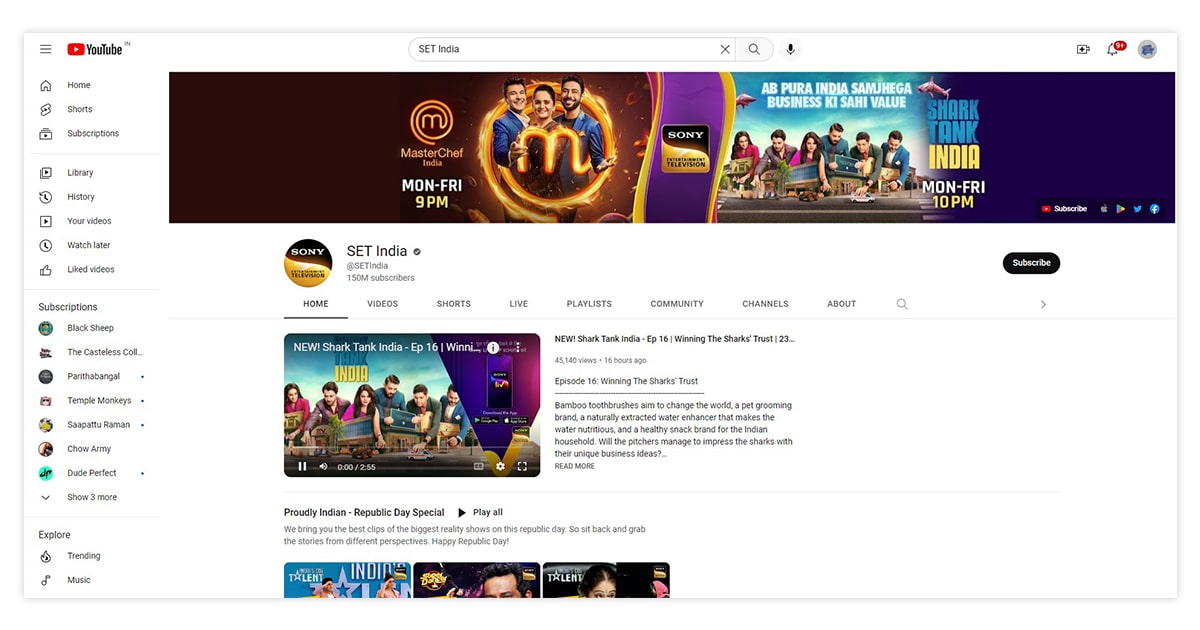The image size is (1200, 630).
Task: Pause the Shark Tank featured video
Action: (x=302, y=466)
